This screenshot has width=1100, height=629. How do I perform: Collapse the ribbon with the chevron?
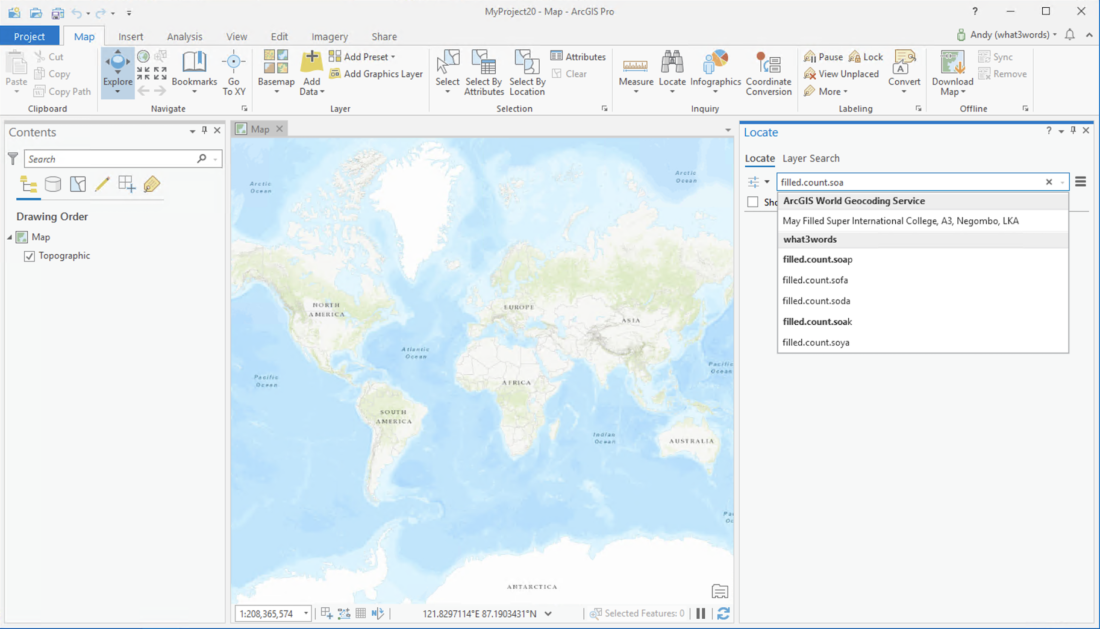pos(1089,34)
